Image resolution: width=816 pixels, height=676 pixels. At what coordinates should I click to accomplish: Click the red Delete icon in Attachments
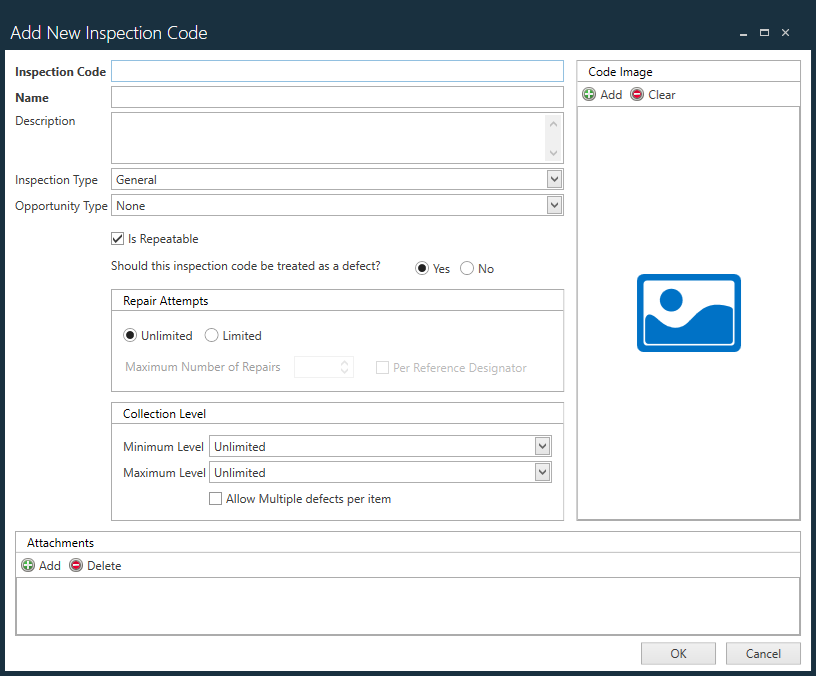click(76, 565)
